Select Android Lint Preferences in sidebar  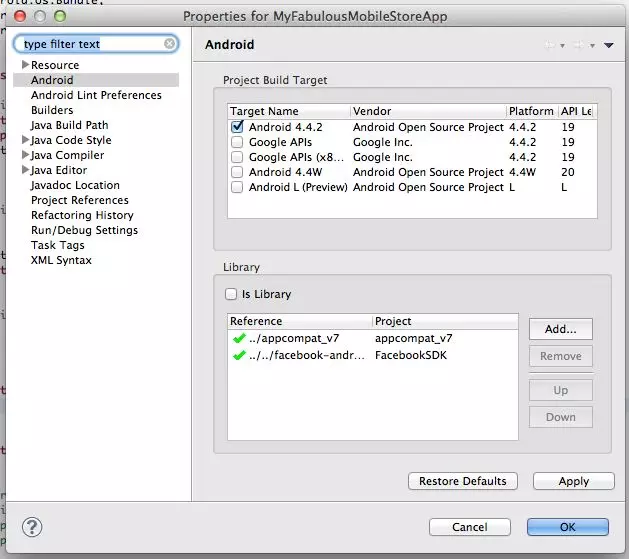click(x=96, y=95)
